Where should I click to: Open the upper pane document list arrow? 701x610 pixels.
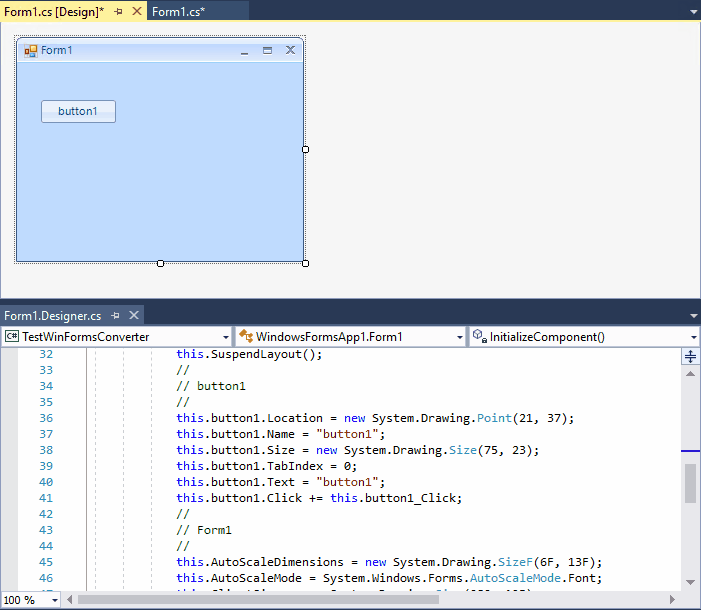pos(693,11)
